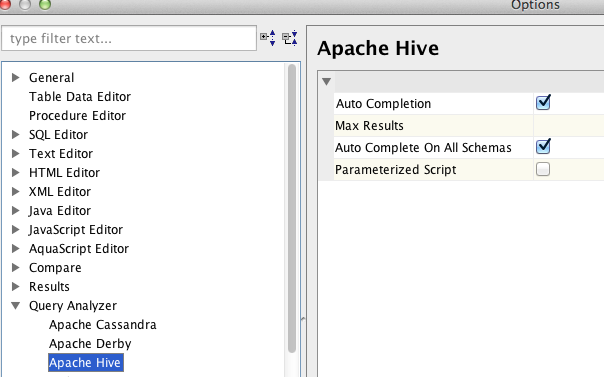This screenshot has width=604, height=377.
Task: Click the tree panel vertical scrollbar
Action: 292,208
